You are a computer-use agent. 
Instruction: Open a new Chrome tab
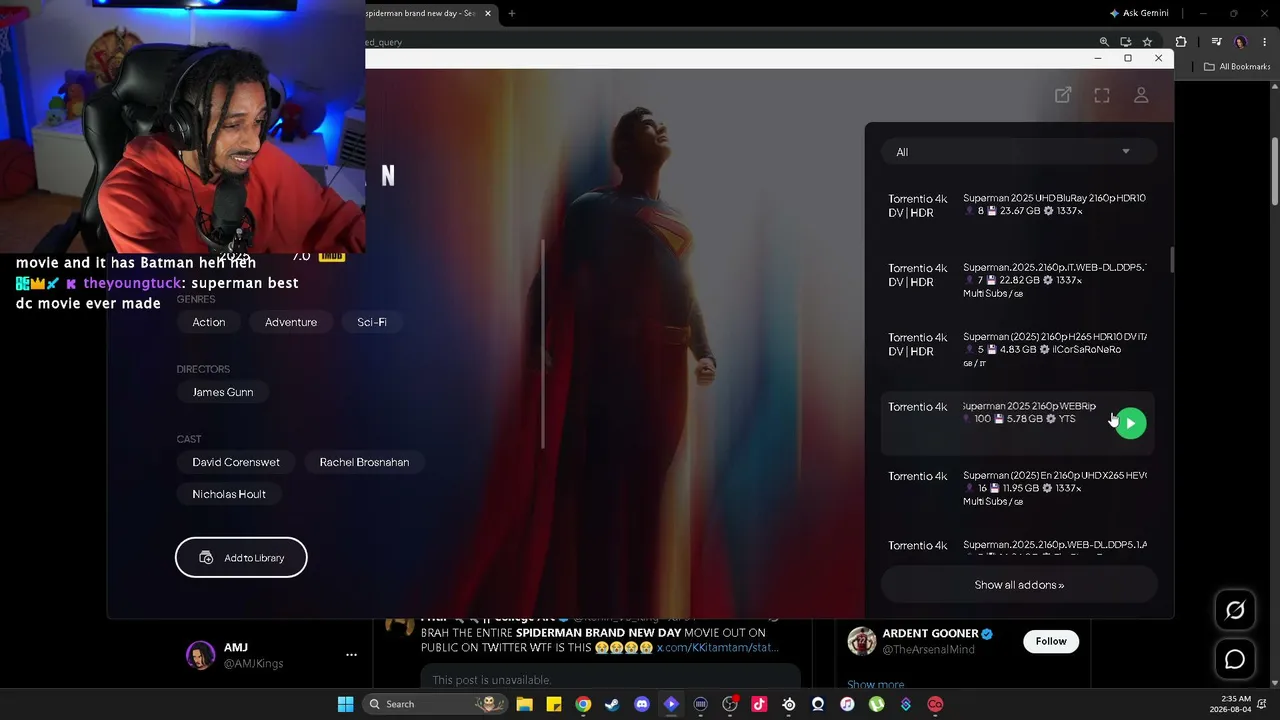[512, 13]
